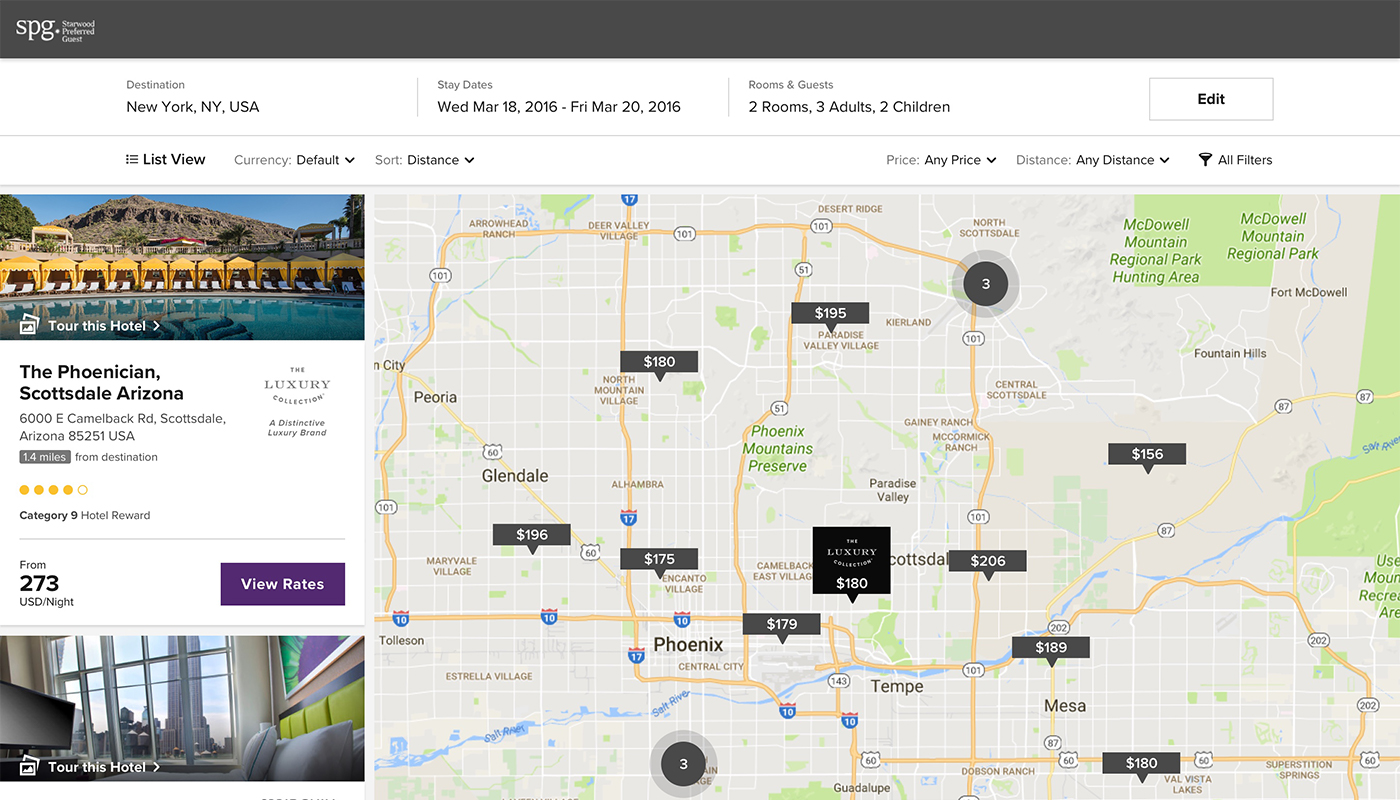Click View Rates for The Phoenician
Image resolution: width=1400 pixels, height=800 pixels.
point(283,584)
